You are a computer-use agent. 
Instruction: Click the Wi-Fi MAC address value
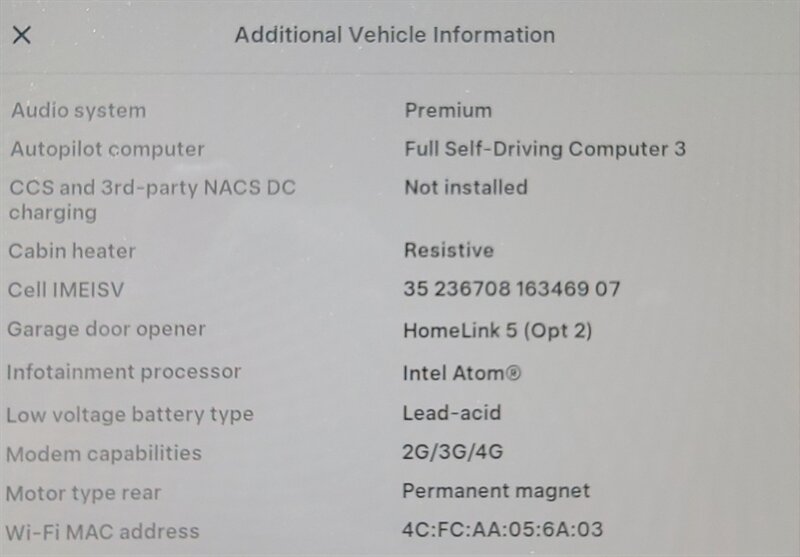(503, 530)
